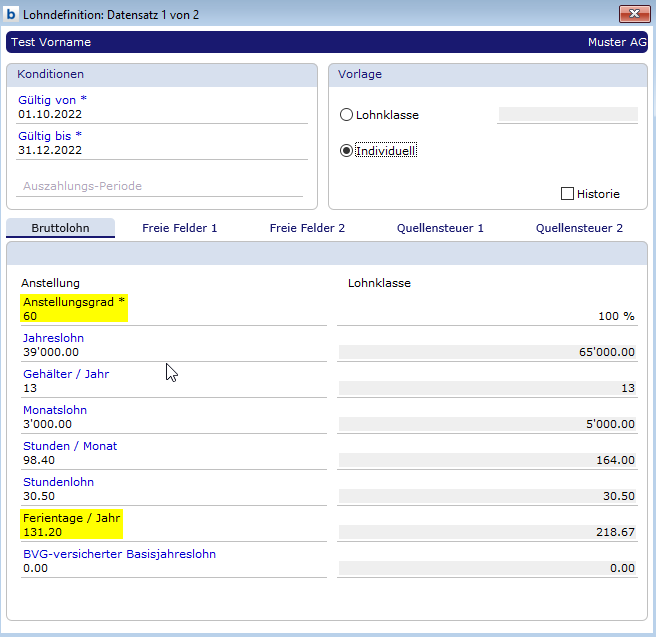
Task: Click the Anstellungsgrad field value 60
Action: tap(170, 316)
